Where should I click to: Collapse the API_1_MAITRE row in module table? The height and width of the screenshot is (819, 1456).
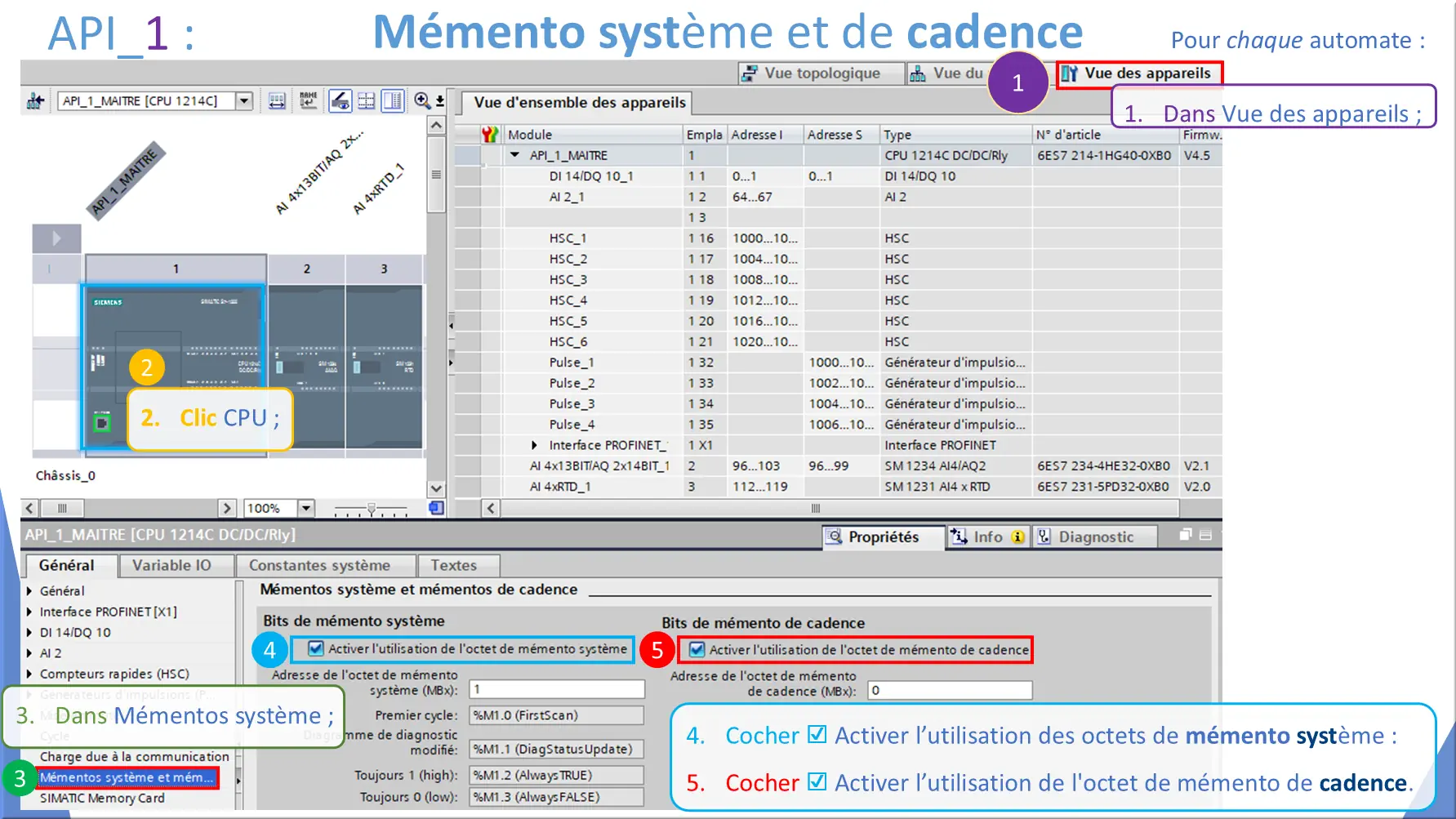(x=515, y=155)
